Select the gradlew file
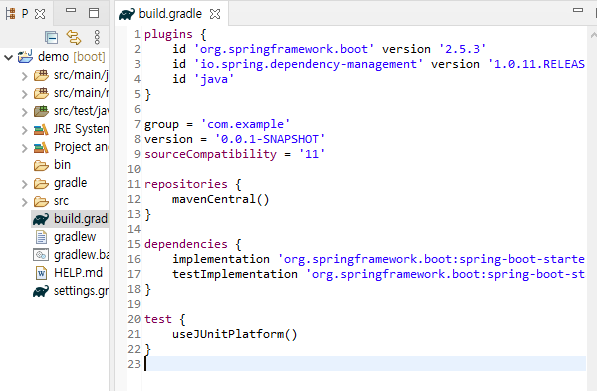The height and width of the screenshot is (391, 597). point(75,237)
